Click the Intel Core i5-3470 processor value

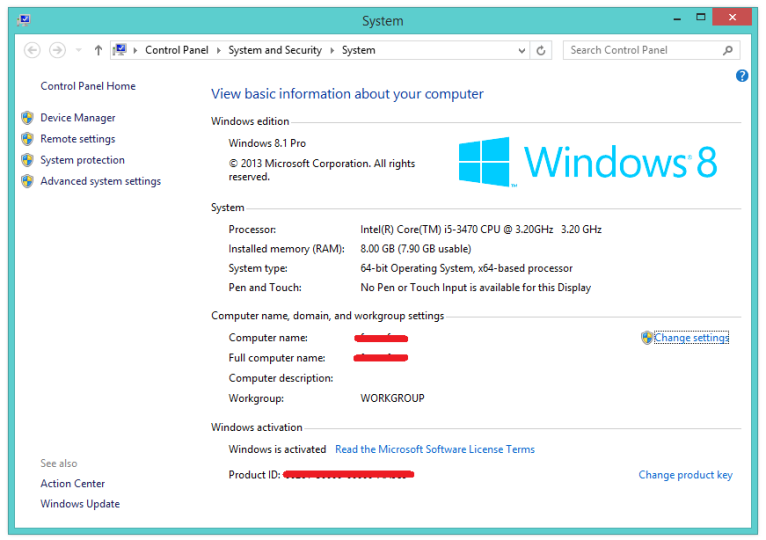(x=481, y=229)
